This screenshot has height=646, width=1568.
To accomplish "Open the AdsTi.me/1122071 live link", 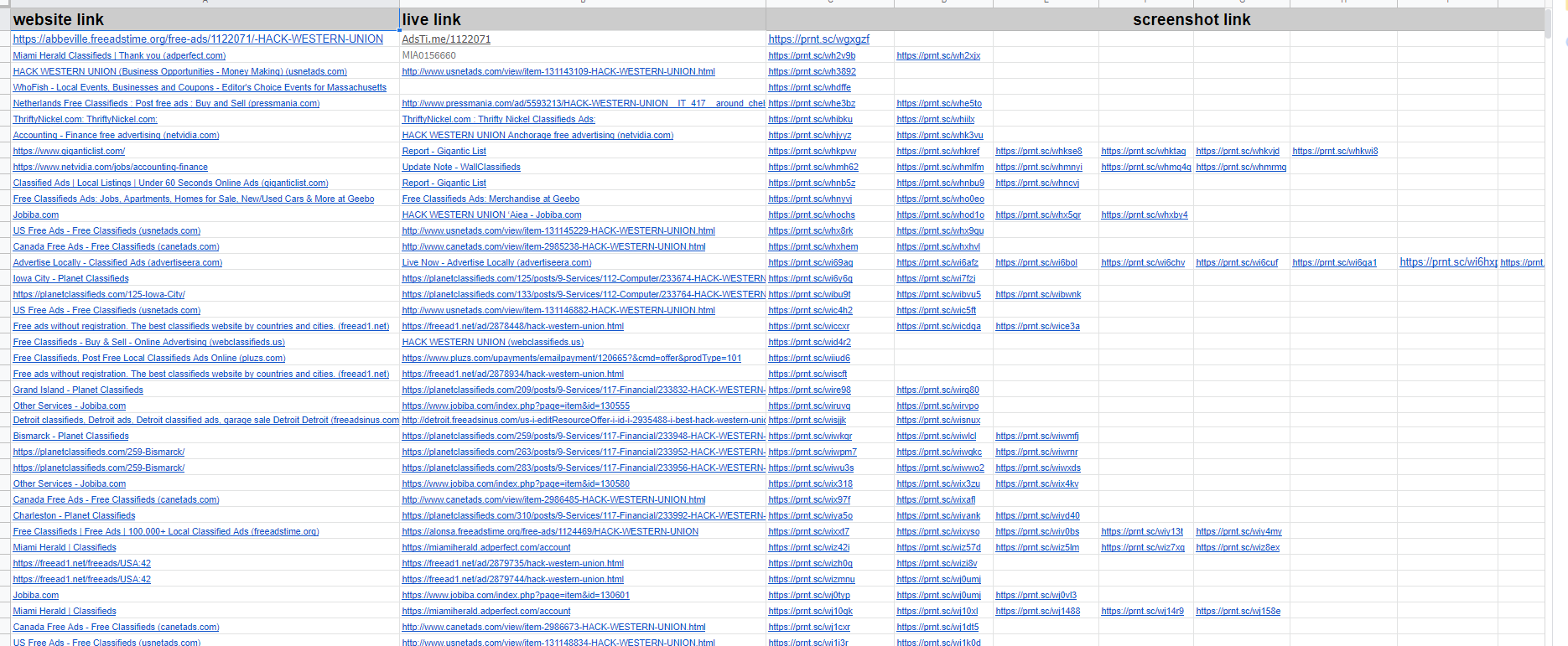I will click(x=446, y=39).
